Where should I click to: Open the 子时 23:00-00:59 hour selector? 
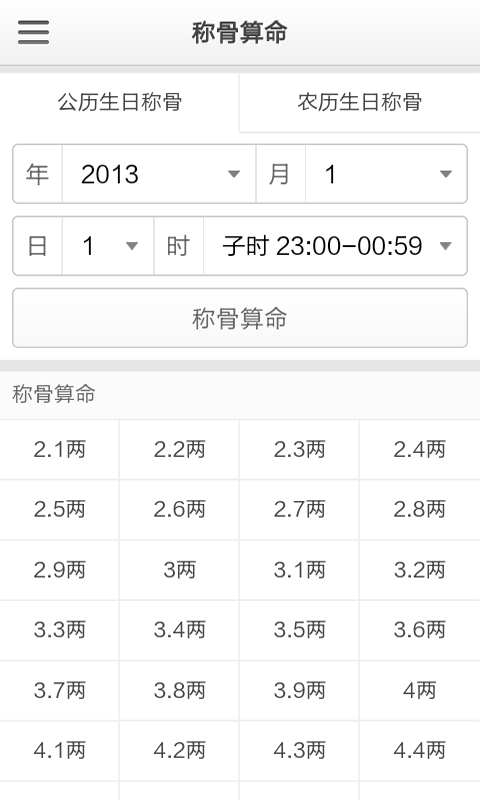click(x=335, y=246)
